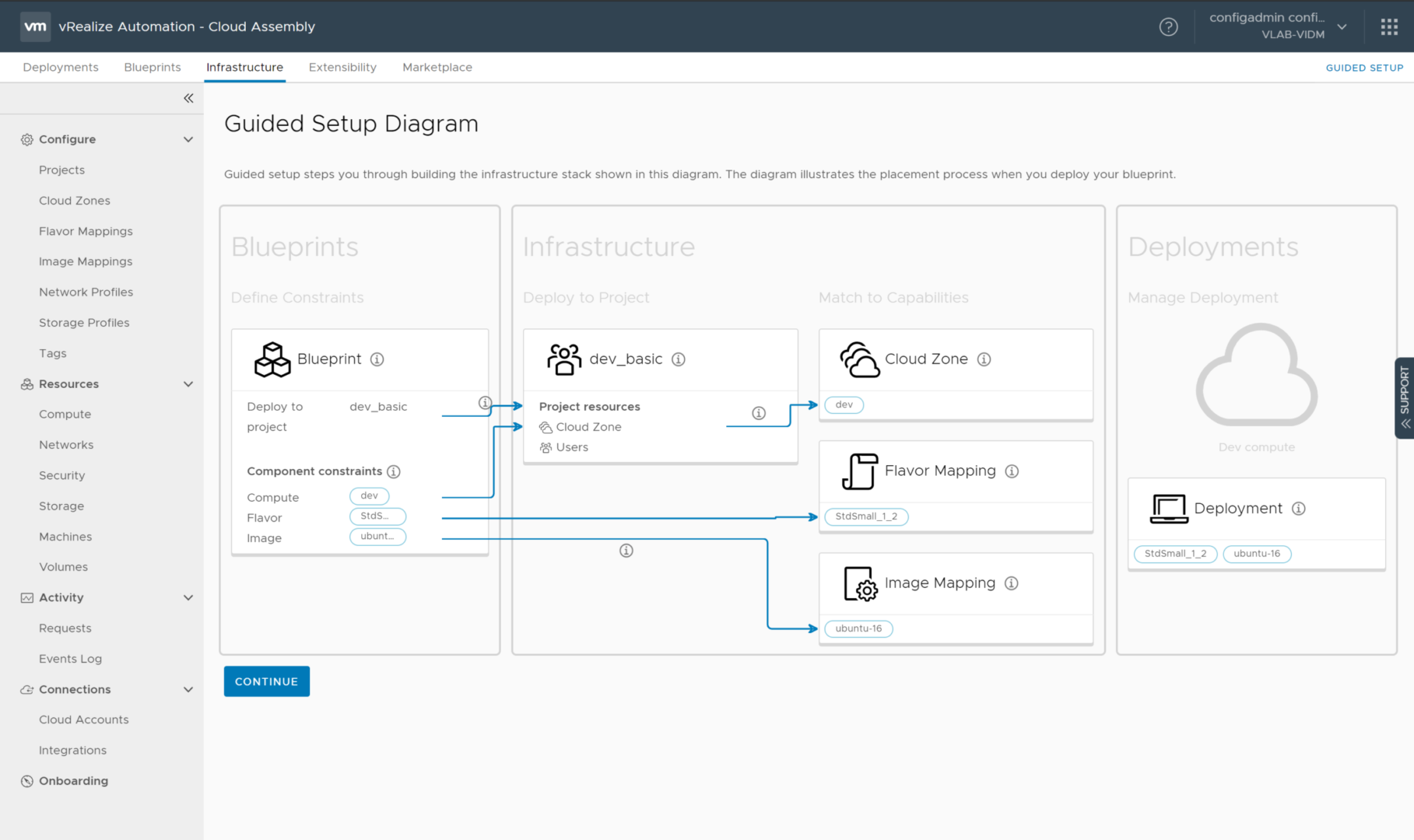Open the configadmin user dropdown
Image resolution: width=1414 pixels, height=840 pixels.
coord(1342,27)
